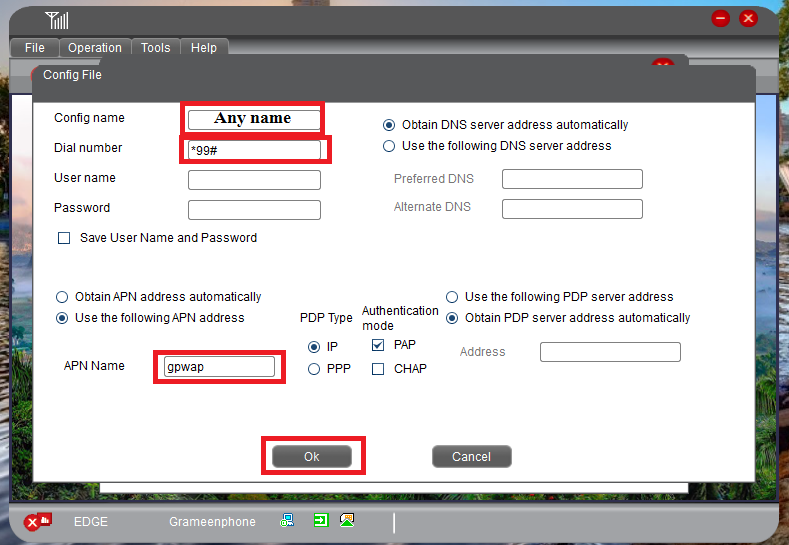The width and height of the screenshot is (789, 545).
Task: Click the red disconnected status icon
Action: point(38,521)
